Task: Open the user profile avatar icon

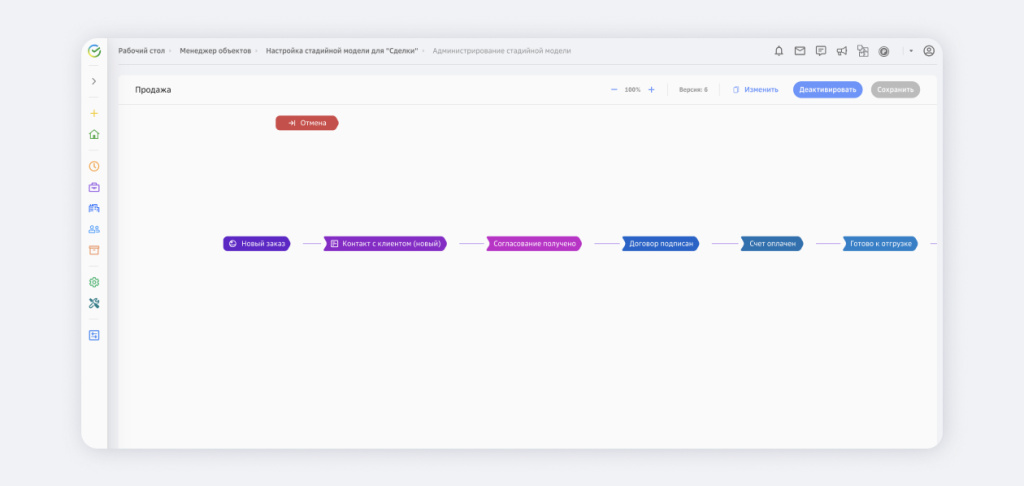Action: click(929, 51)
